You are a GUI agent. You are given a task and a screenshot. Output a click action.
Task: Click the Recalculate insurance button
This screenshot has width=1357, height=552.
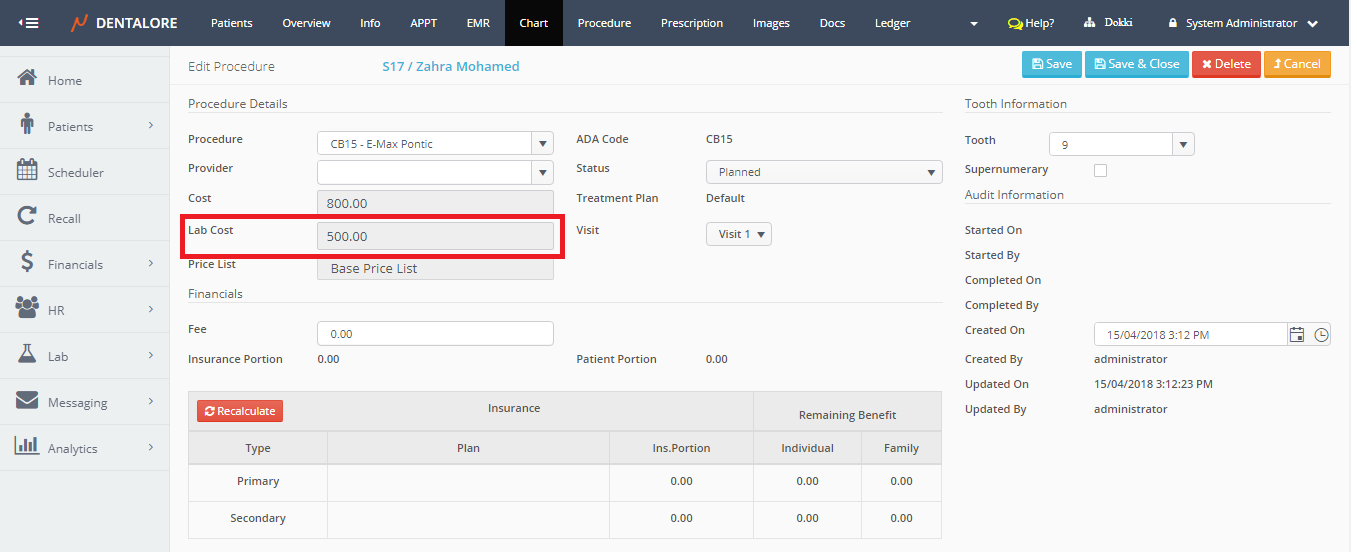(240, 411)
